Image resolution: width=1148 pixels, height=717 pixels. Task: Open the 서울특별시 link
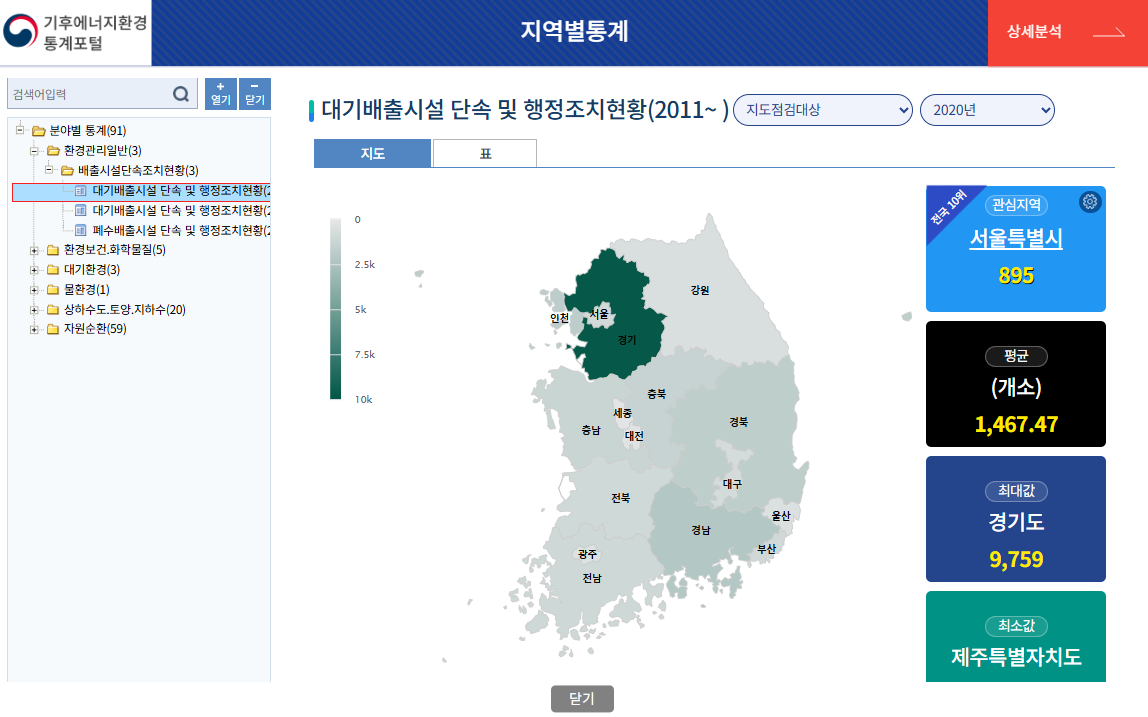pyautogui.click(x=1015, y=239)
